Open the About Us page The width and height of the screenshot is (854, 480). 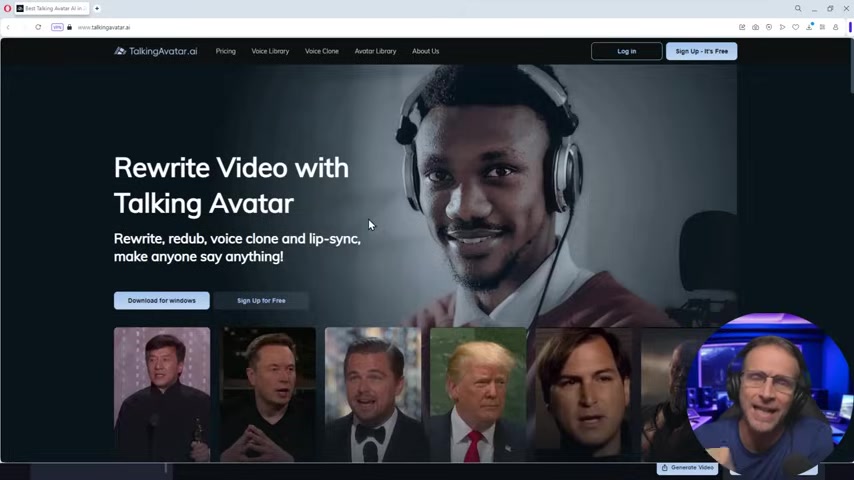point(425,51)
